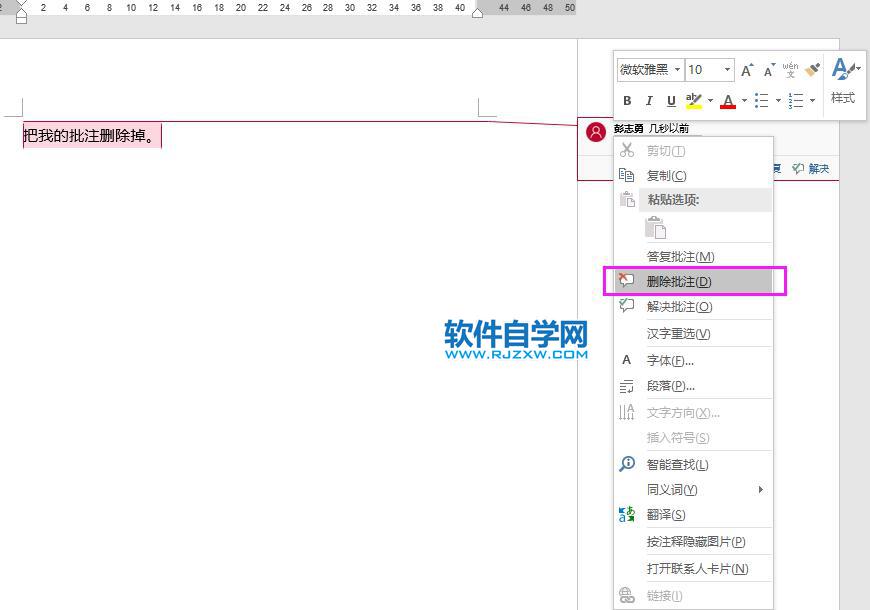Apply the Numbering list icon

pos(797,100)
